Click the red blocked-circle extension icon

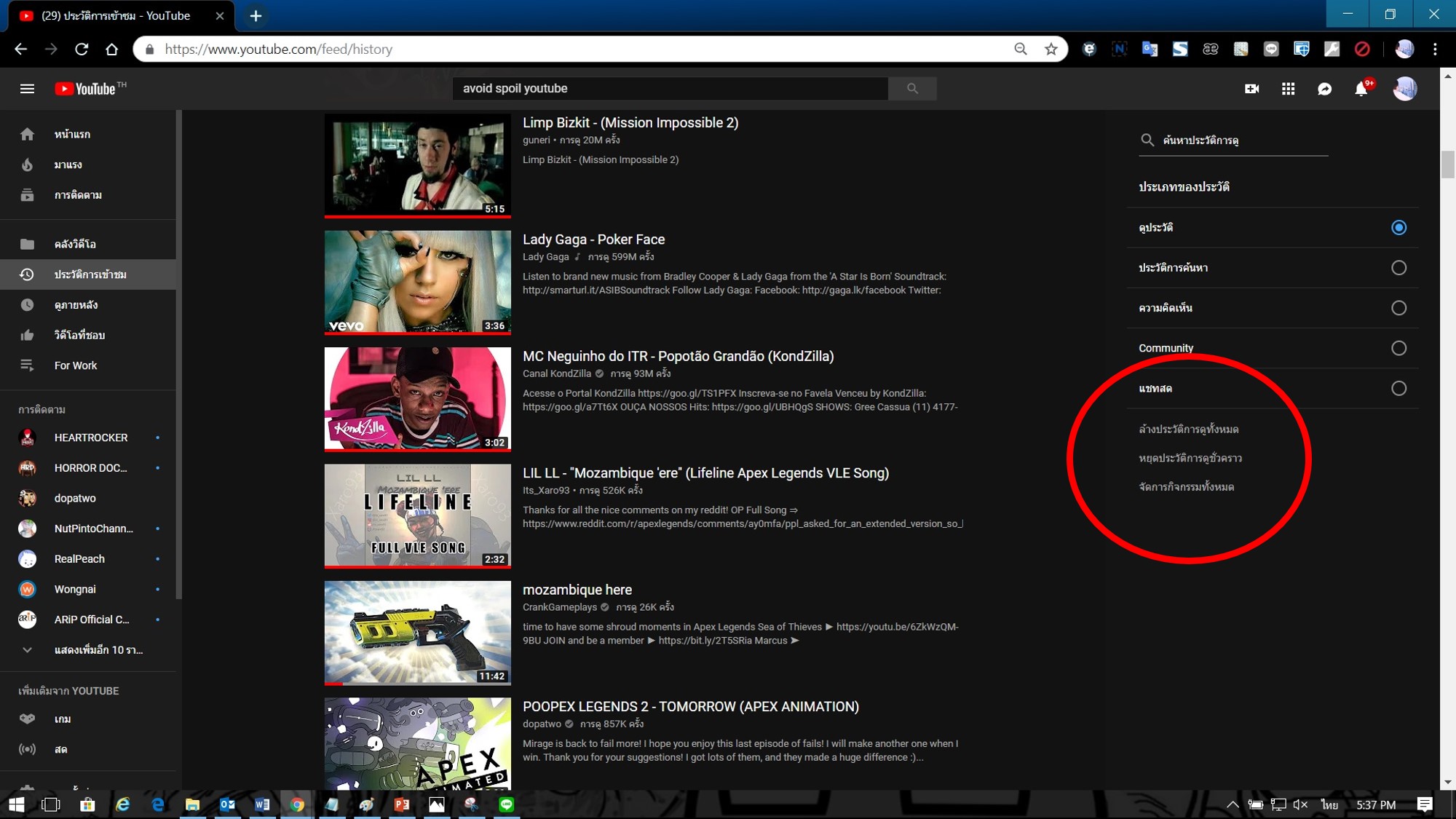[1362, 50]
